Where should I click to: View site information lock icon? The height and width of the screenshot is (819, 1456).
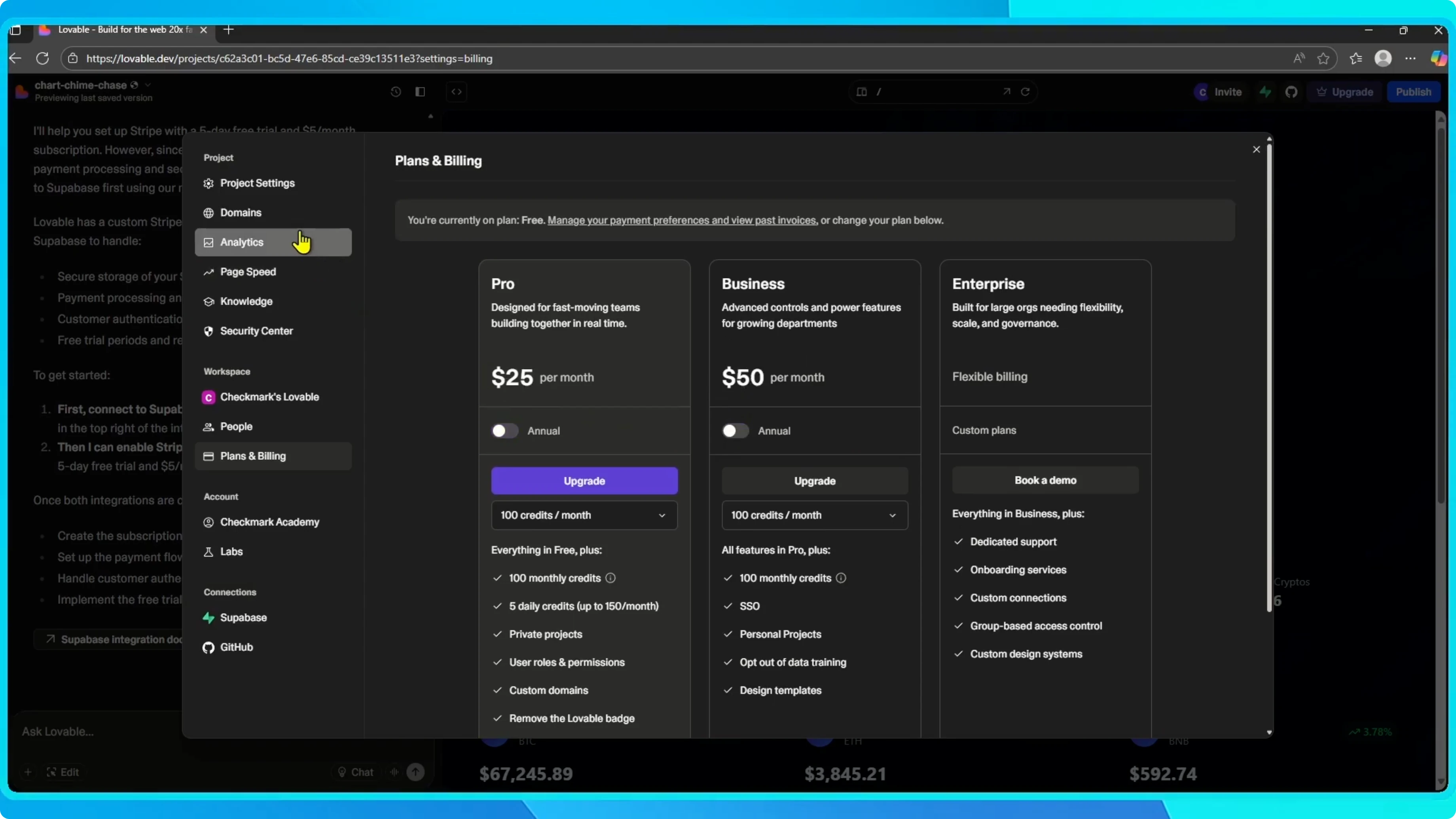click(73, 58)
